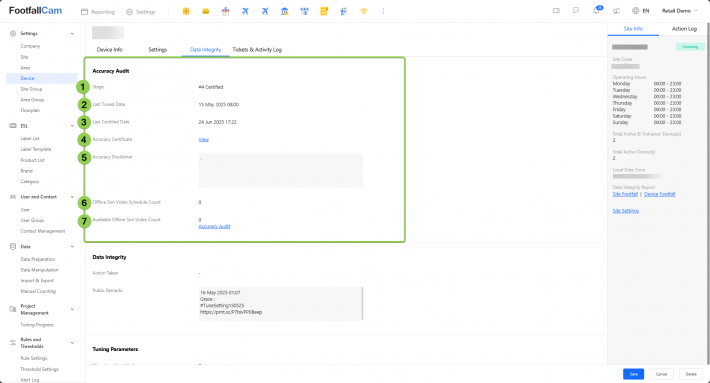Open Floorplan in sidebar
710x383 pixels.
(x=30, y=110)
